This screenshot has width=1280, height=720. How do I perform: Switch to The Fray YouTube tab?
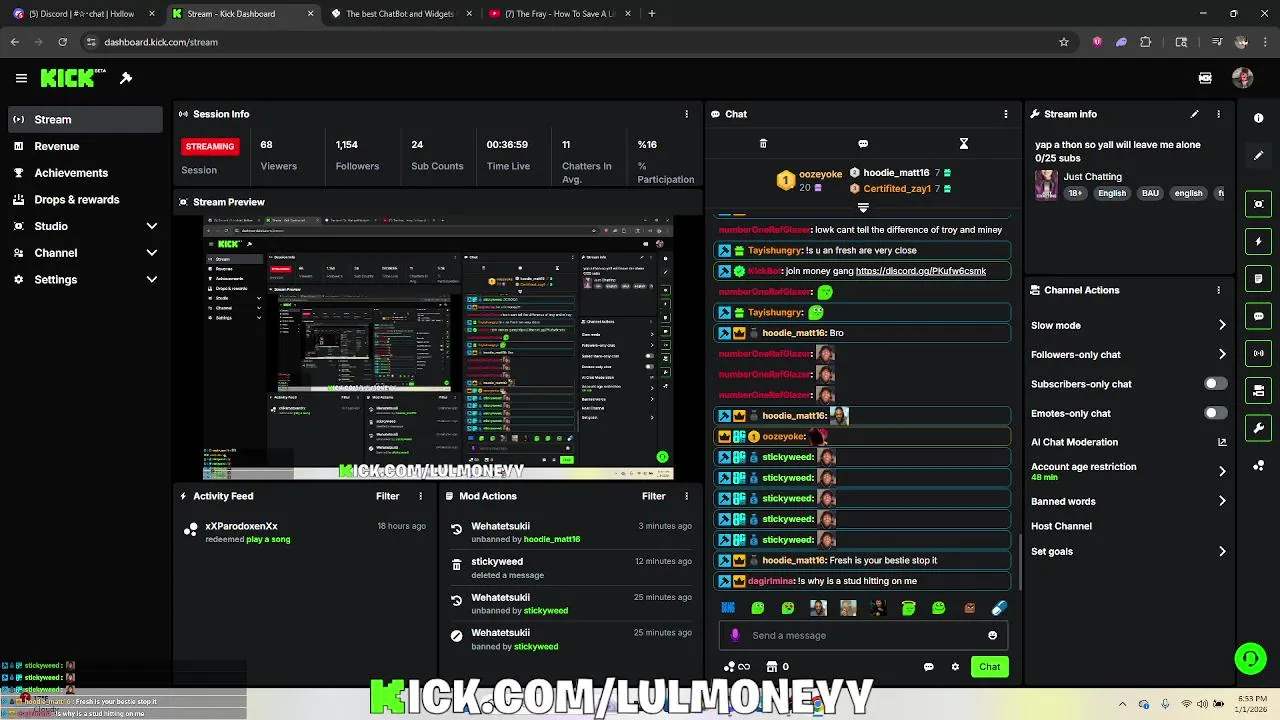(560, 14)
